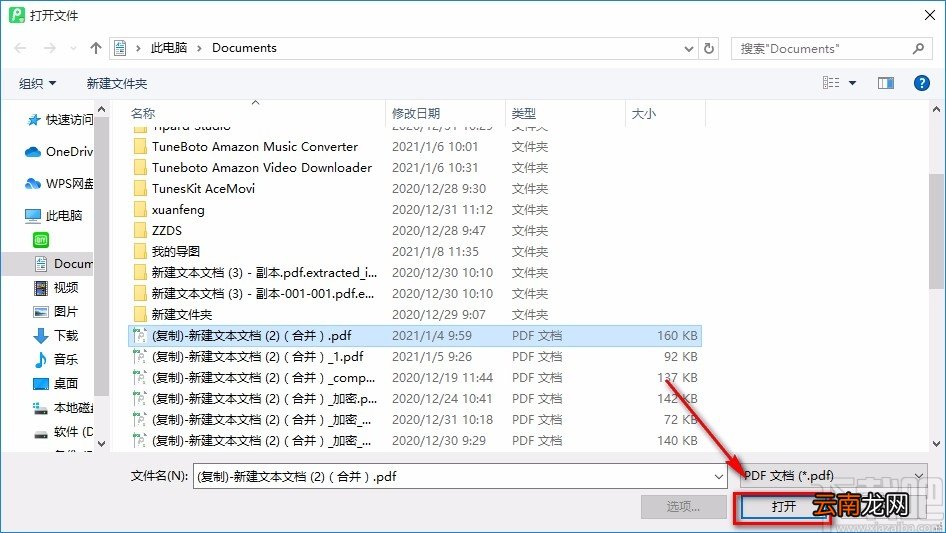Expand the 组织 dropdown menu

[37, 83]
